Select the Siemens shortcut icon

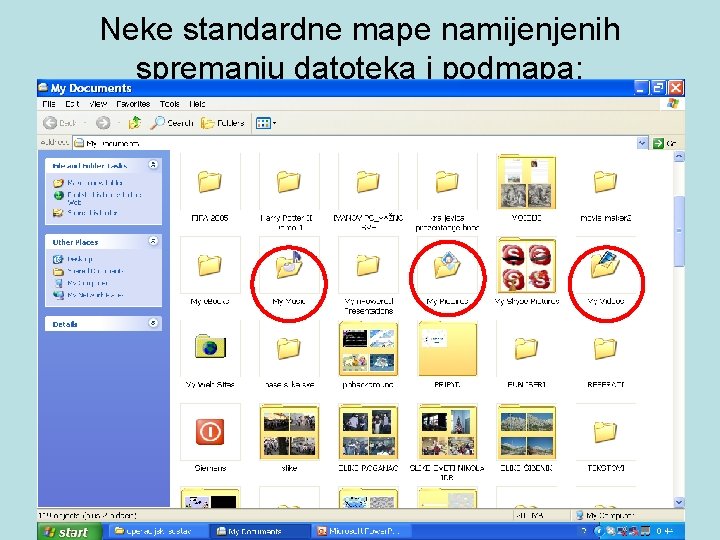210,438
